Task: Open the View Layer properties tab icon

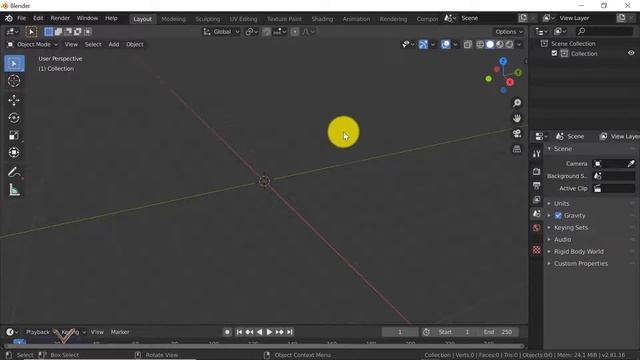Action: pyautogui.click(x=536, y=200)
